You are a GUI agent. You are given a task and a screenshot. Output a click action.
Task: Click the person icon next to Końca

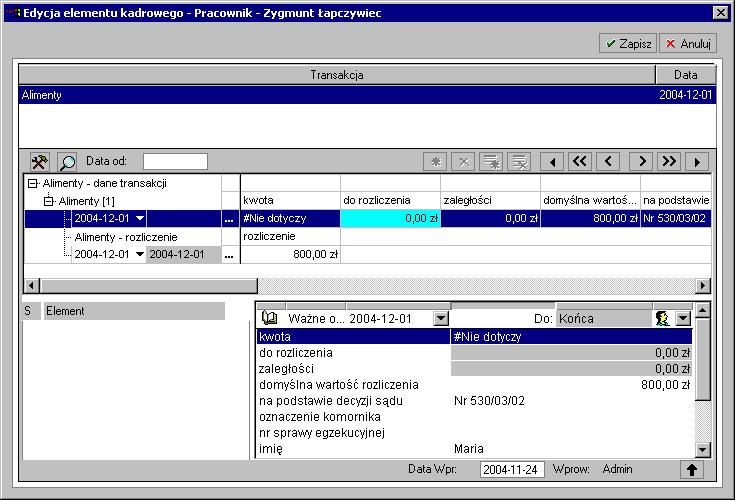pos(662,319)
